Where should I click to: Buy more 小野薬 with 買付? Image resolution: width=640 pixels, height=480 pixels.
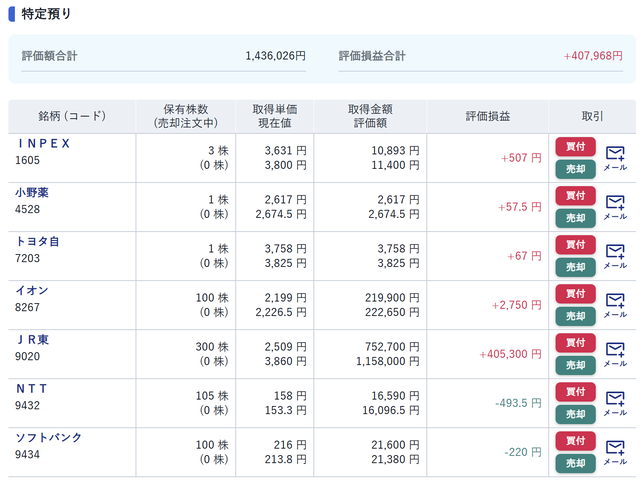pos(575,195)
